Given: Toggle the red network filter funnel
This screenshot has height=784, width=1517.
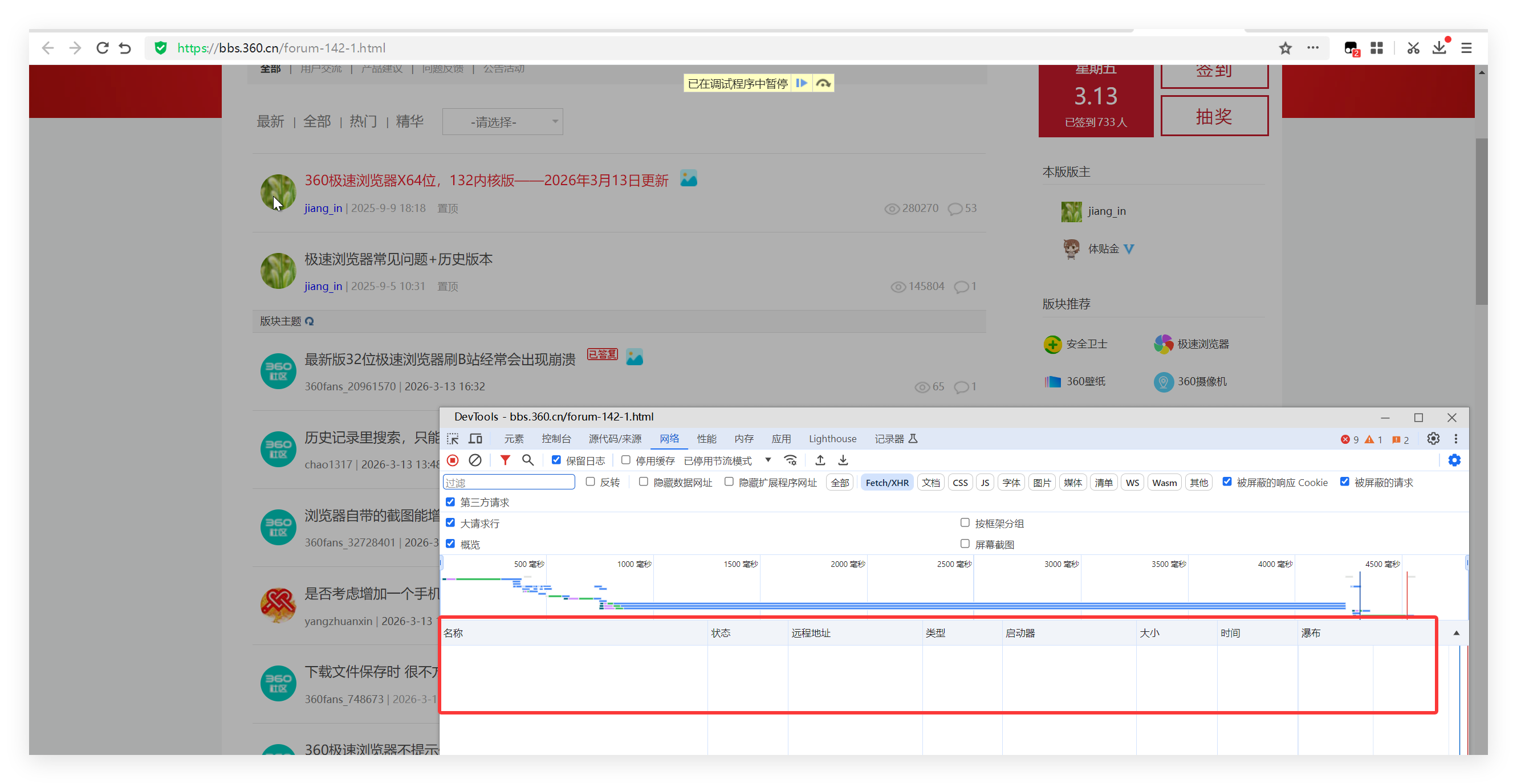Looking at the screenshot, I should click(505, 460).
